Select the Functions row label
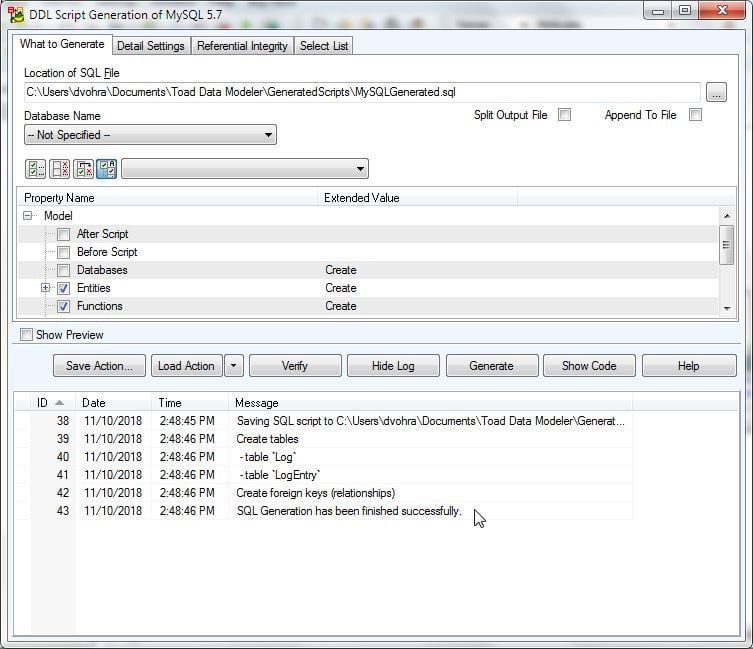This screenshot has height=649, width=753. point(99,306)
